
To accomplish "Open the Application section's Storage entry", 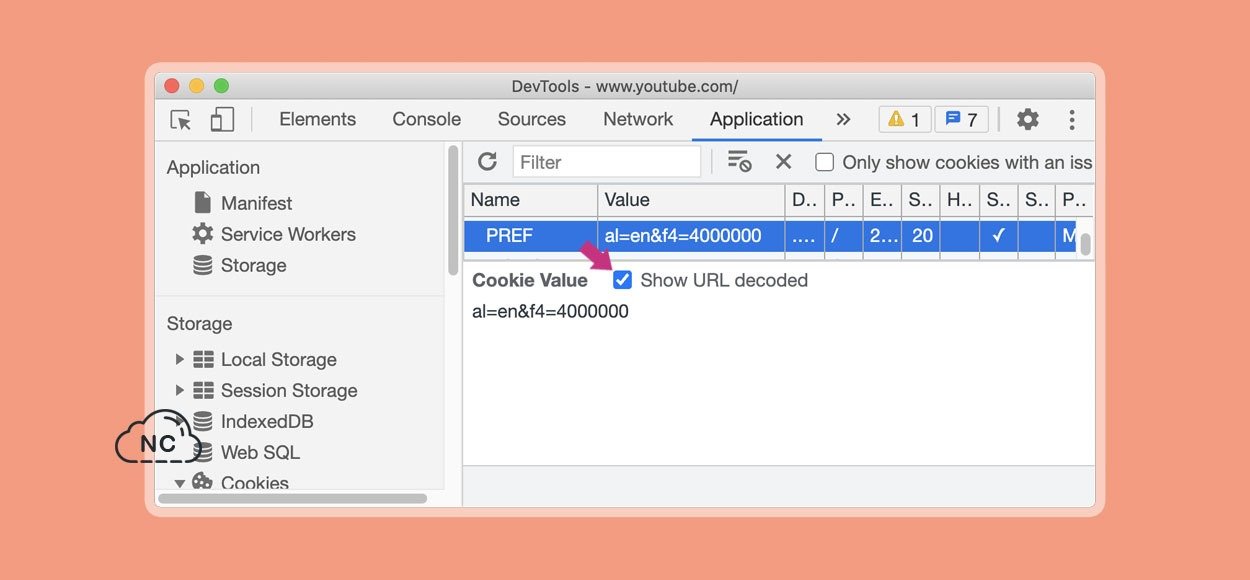I will [x=253, y=265].
